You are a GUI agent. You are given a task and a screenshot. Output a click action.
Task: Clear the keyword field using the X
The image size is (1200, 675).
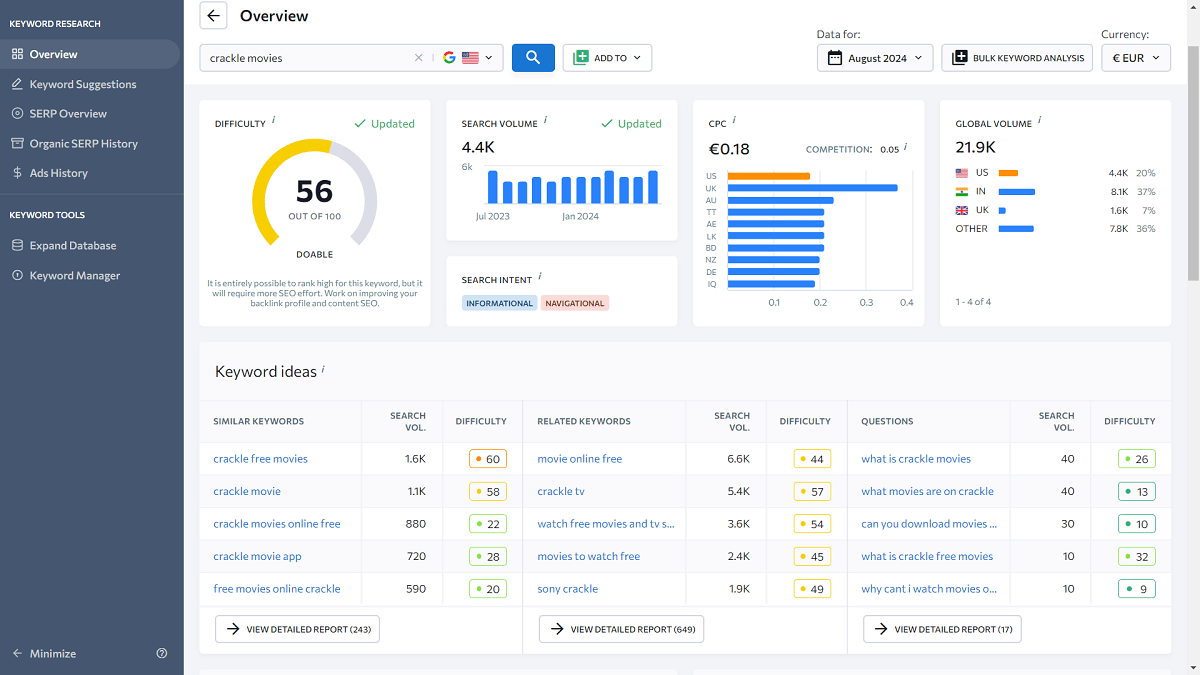click(x=418, y=58)
